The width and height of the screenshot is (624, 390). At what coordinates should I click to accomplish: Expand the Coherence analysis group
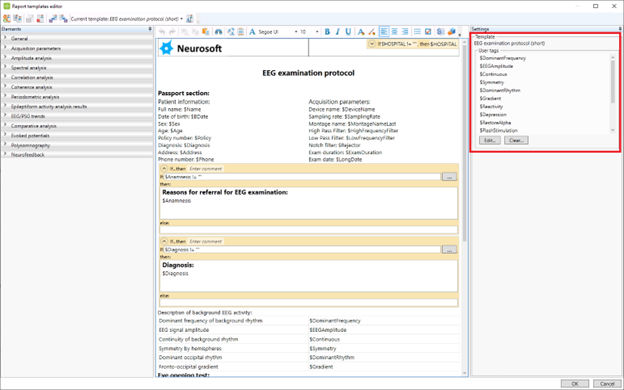(x=5, y=87)
